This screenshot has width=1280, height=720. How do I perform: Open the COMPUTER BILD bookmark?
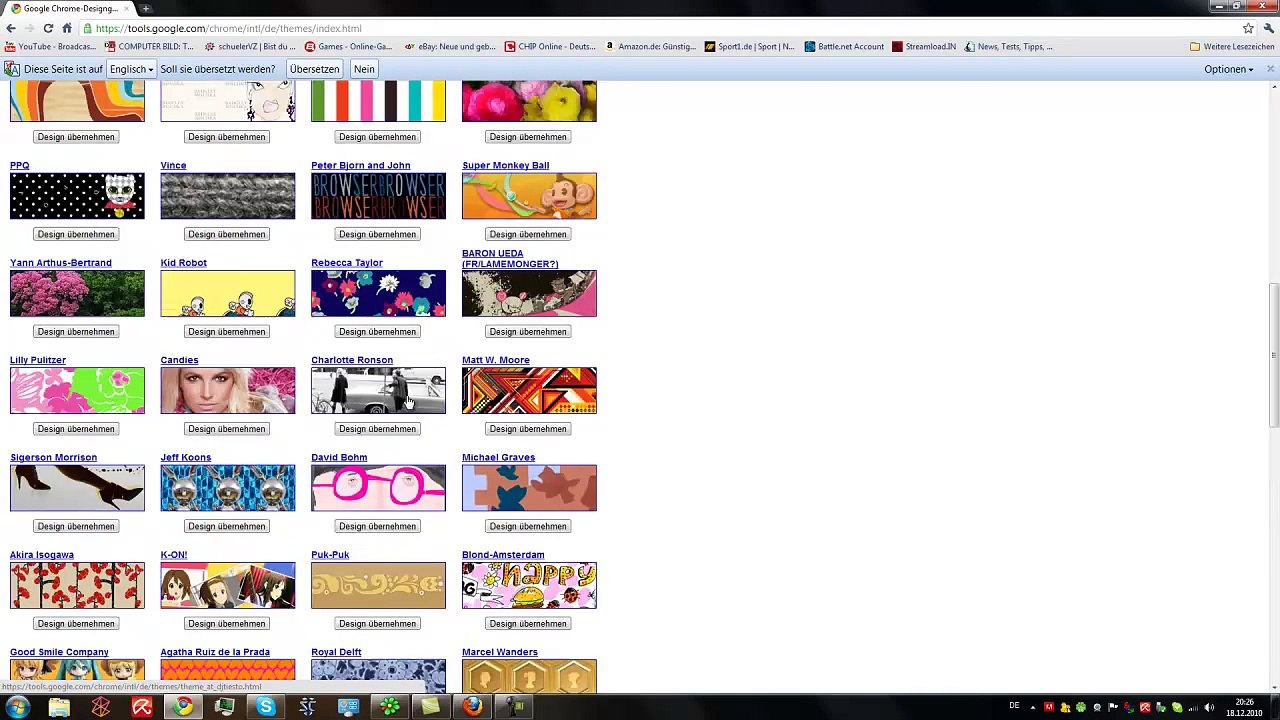tap(149, 46)
